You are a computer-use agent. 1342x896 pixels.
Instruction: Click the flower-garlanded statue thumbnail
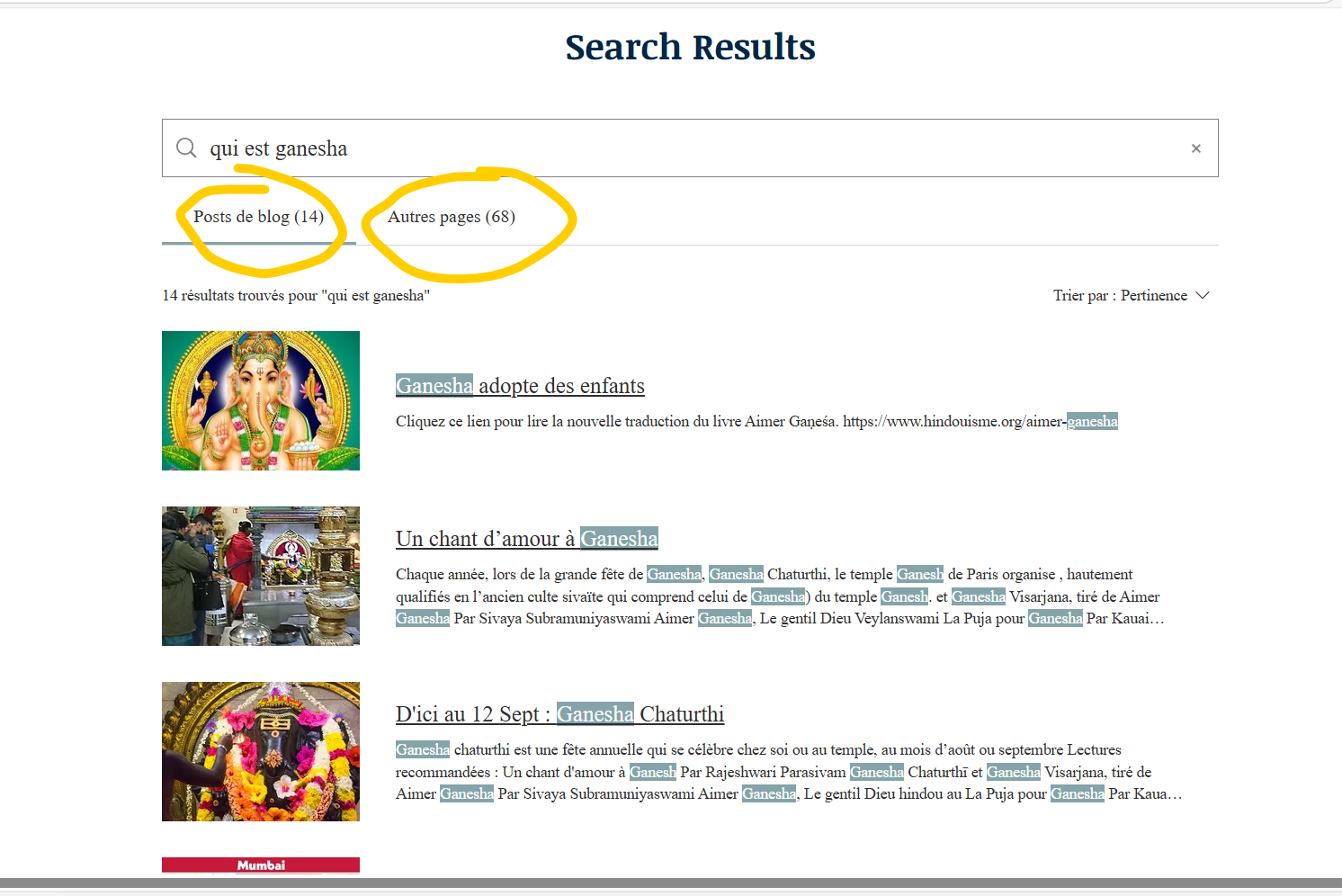pos(261,751)
